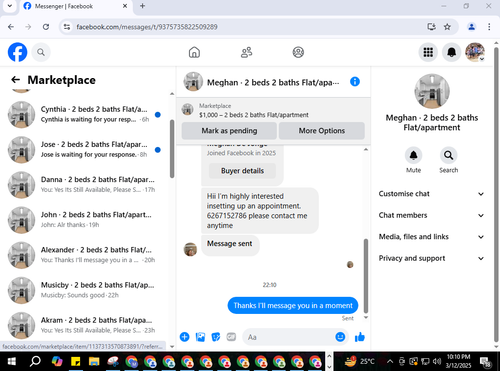Click the taskbar clock 10:10 PM

coord(458,361)
